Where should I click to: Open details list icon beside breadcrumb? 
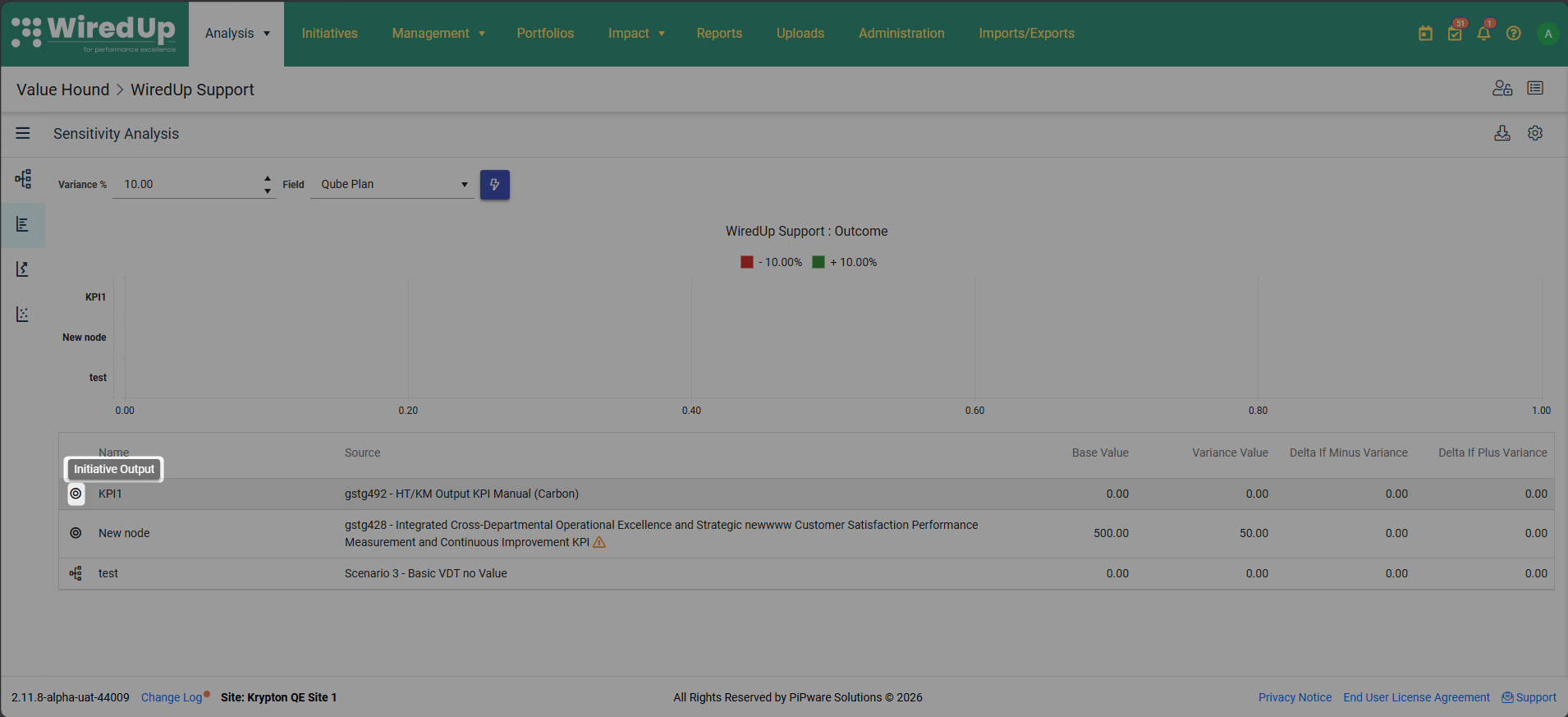[1535, 88]
